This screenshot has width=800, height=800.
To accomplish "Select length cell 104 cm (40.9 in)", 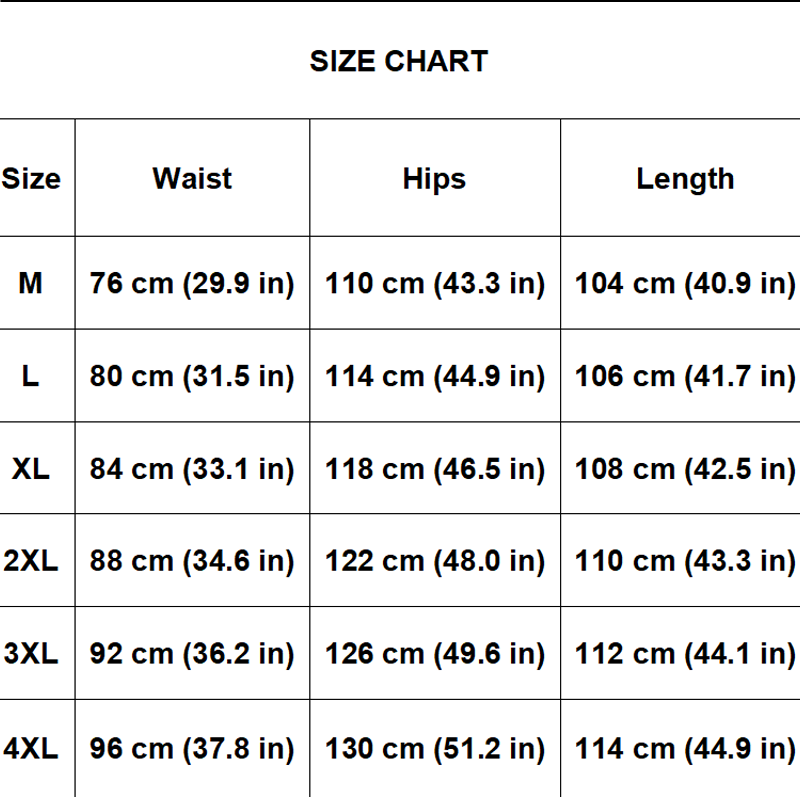I will 685,284.
